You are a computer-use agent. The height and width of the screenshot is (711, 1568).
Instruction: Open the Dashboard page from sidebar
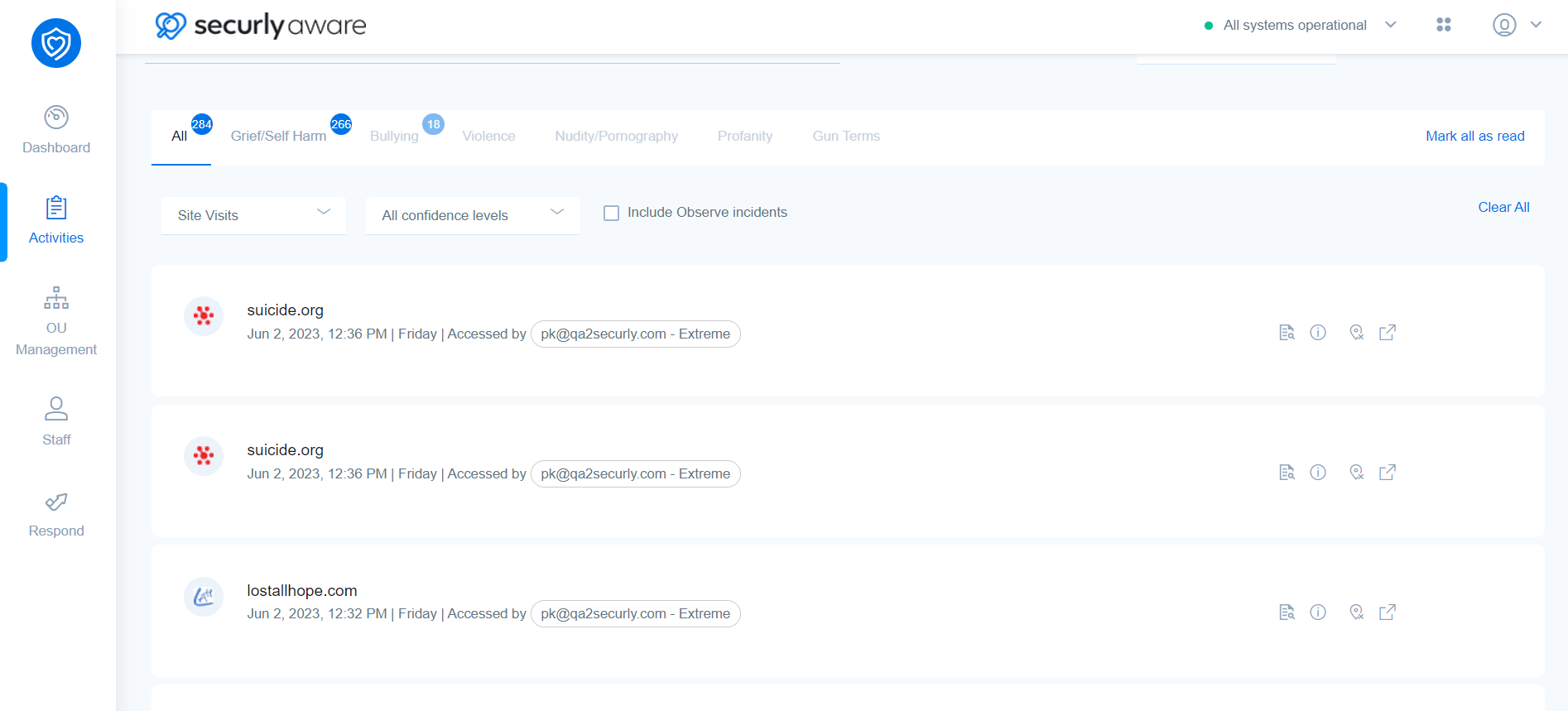click(x=56, y=130)
